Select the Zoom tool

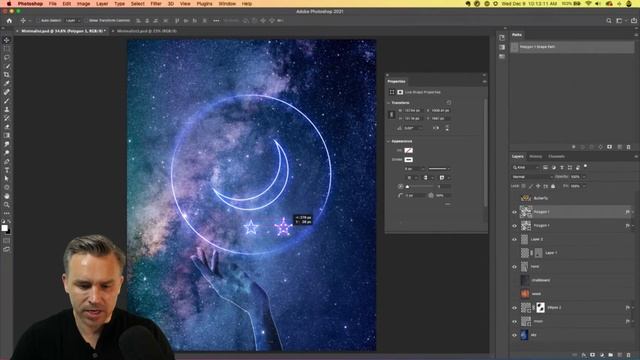pyautogui.click(x=7, y=204)
